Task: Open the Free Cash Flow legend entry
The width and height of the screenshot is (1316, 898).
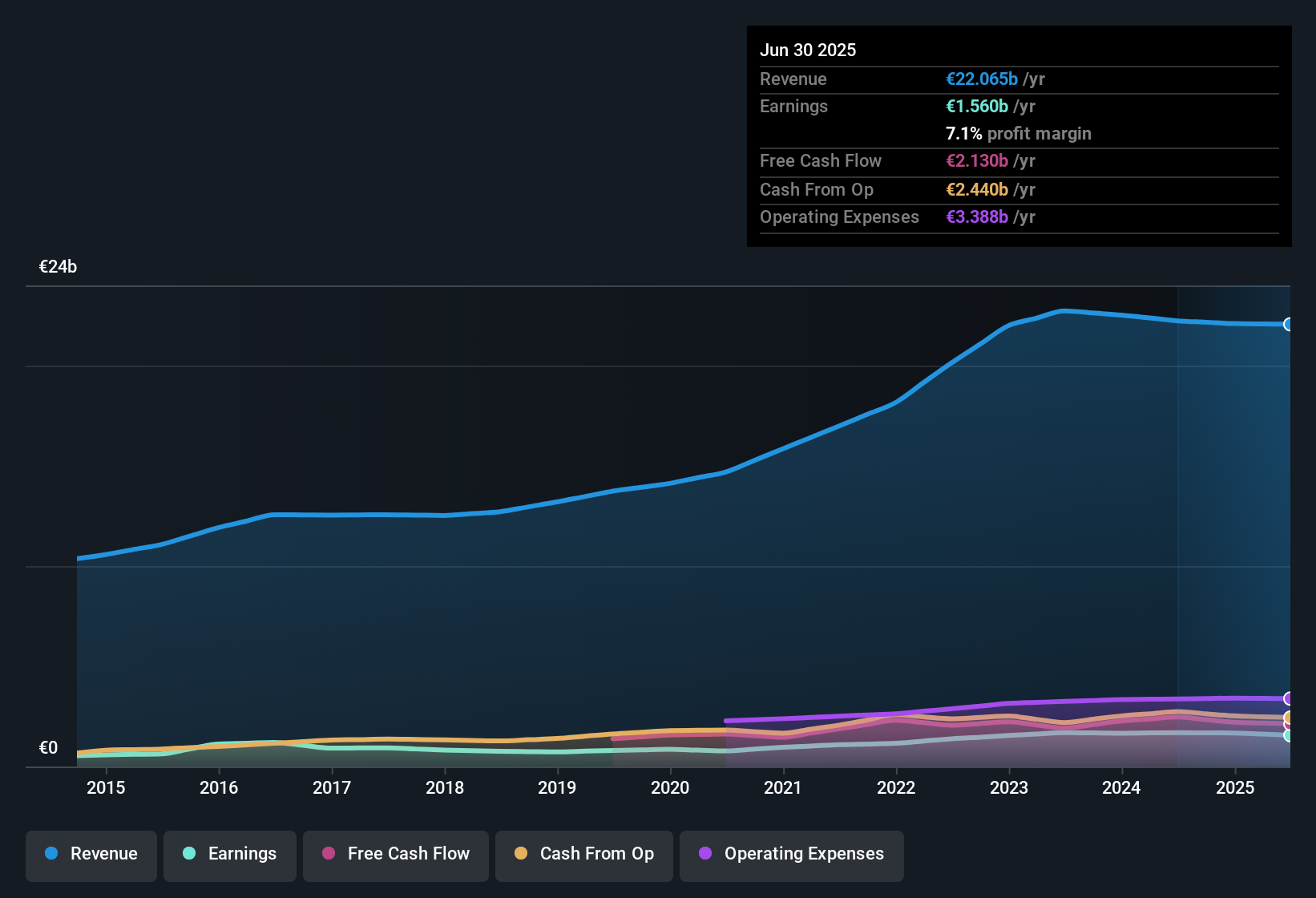Action: (x=395, y=855)
